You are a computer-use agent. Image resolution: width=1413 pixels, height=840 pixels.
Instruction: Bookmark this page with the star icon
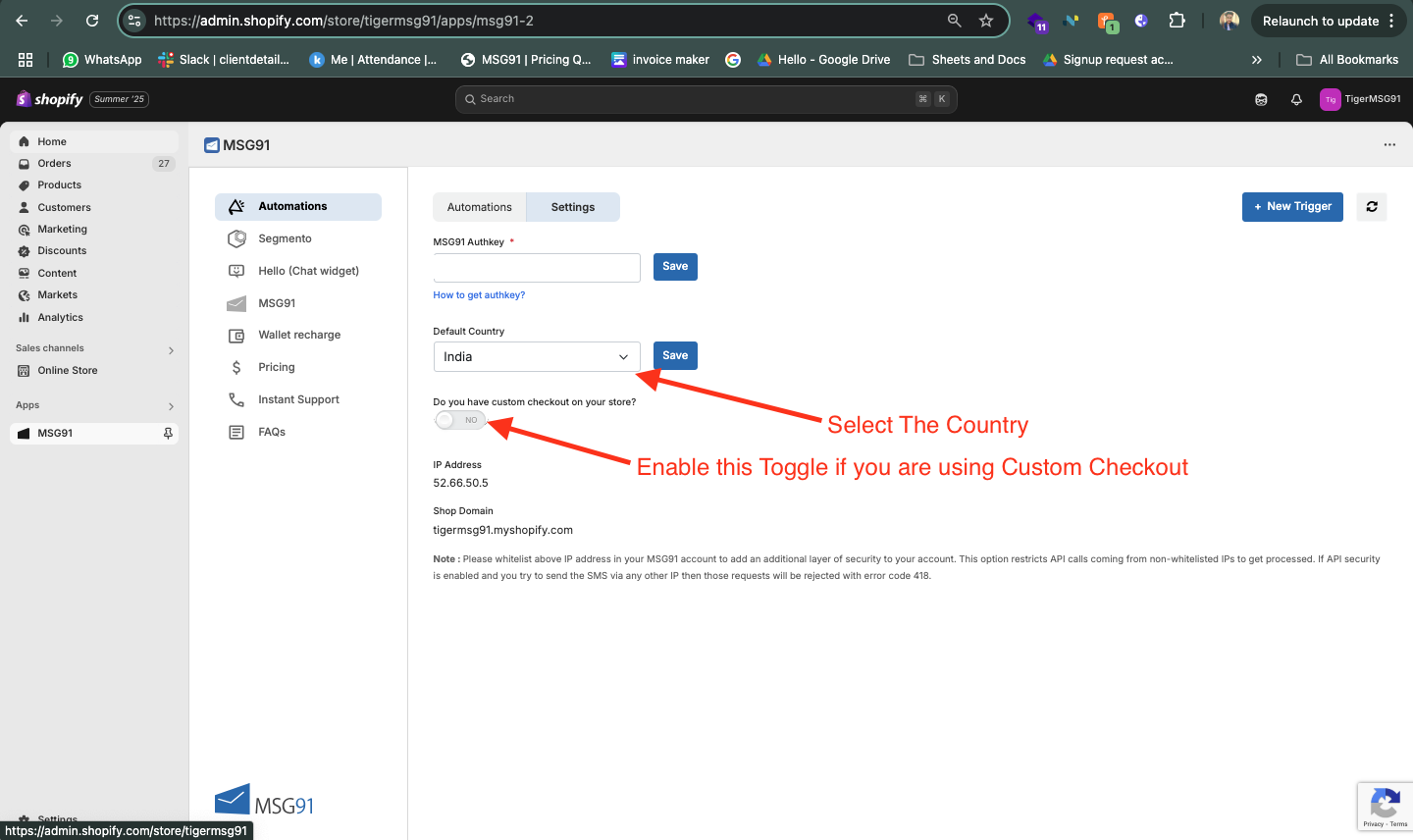986,21
